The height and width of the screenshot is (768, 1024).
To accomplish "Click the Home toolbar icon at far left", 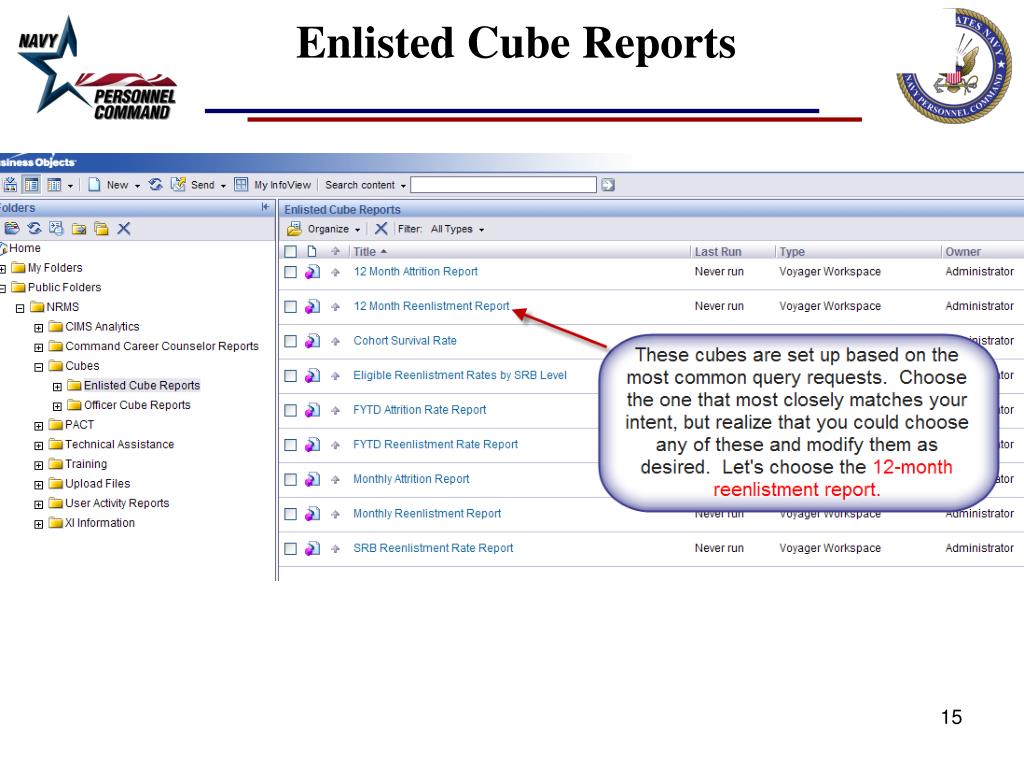I will [x=10, y=185].
